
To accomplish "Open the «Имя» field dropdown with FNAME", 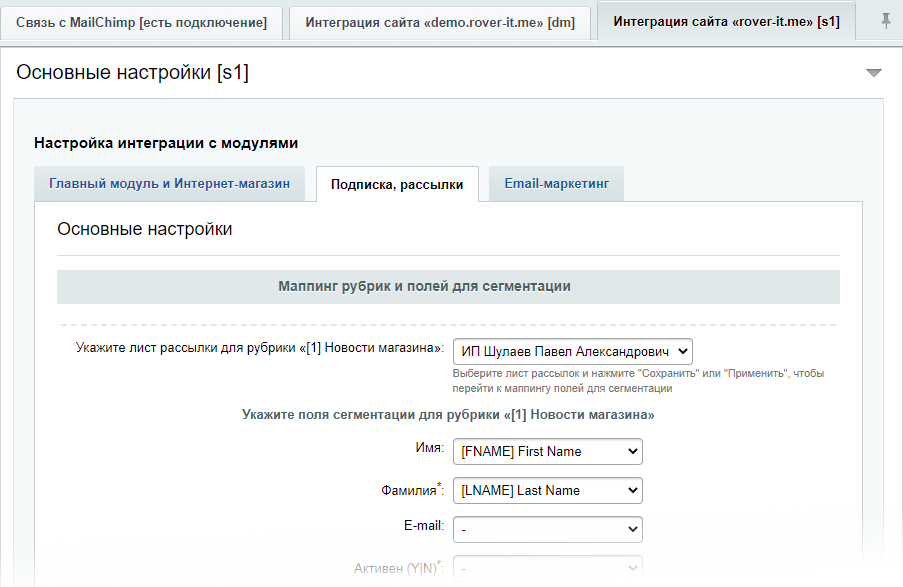I will [x=548, y=452].
